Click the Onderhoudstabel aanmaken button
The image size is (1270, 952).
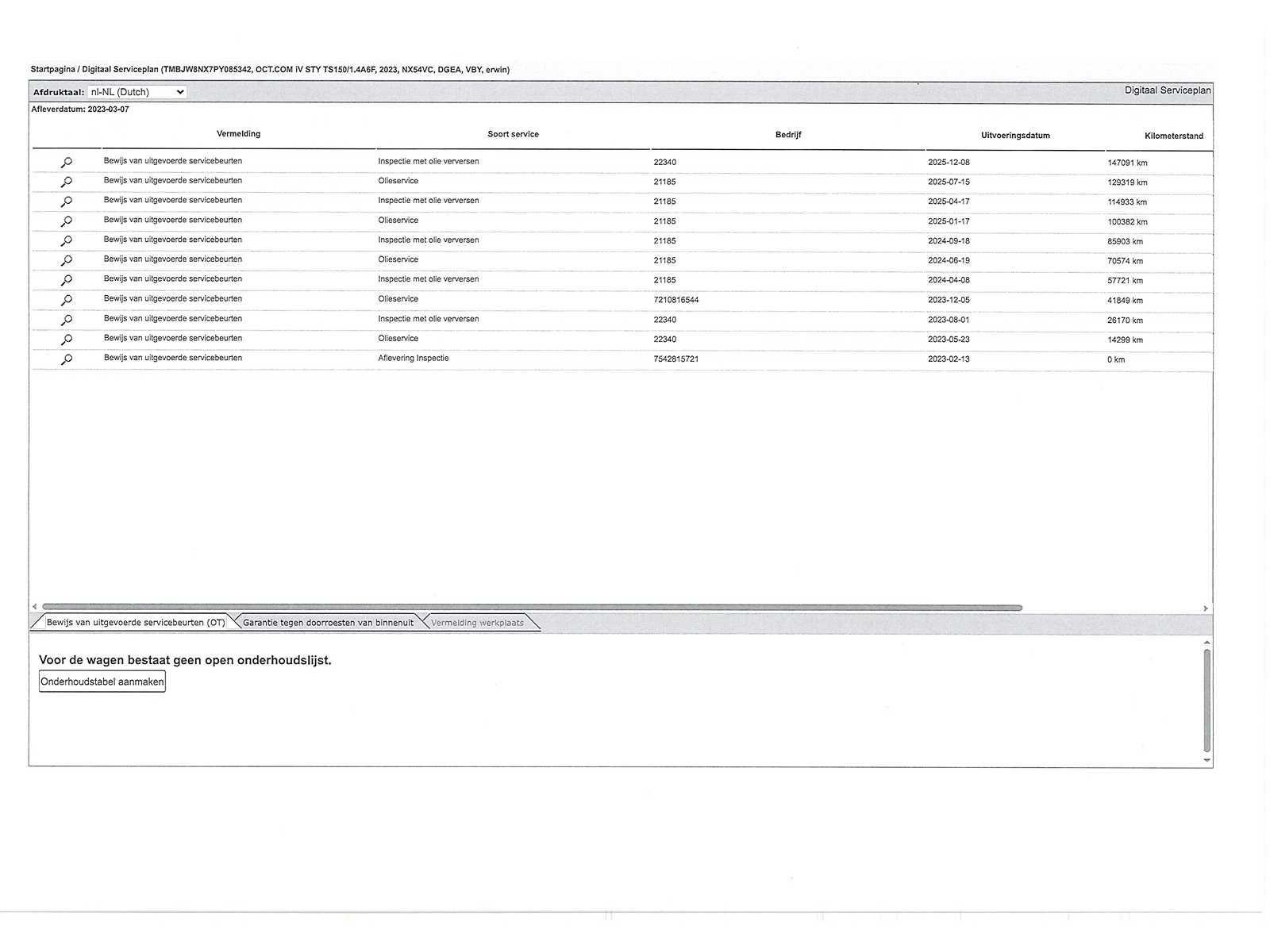102,681
